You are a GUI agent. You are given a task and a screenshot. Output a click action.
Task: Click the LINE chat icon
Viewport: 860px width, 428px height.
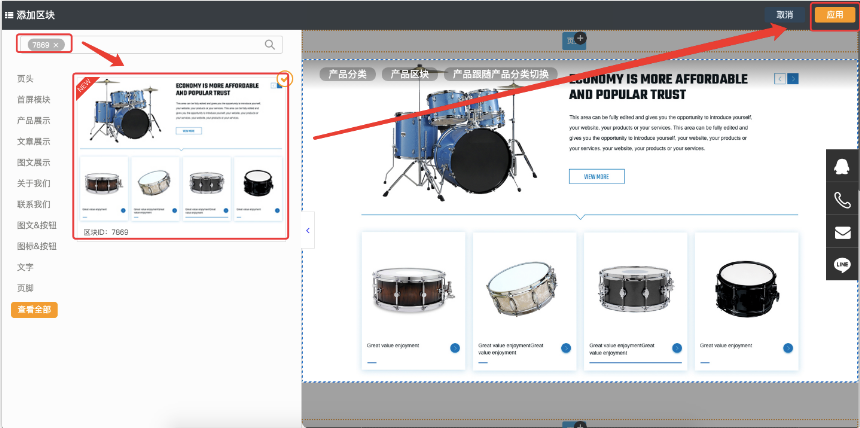[842, 265]
